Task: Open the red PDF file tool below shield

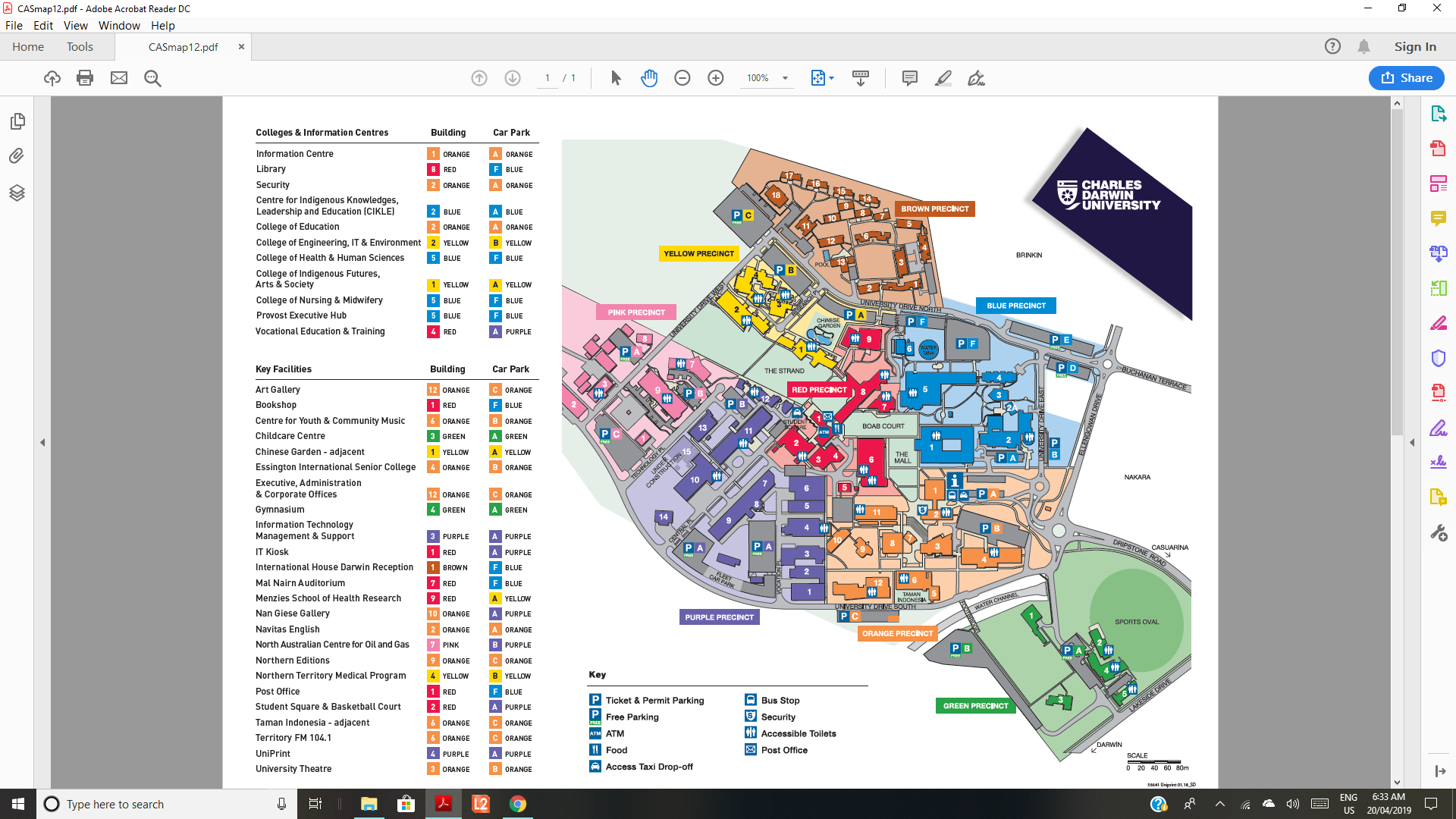Action: point(1439,393)
